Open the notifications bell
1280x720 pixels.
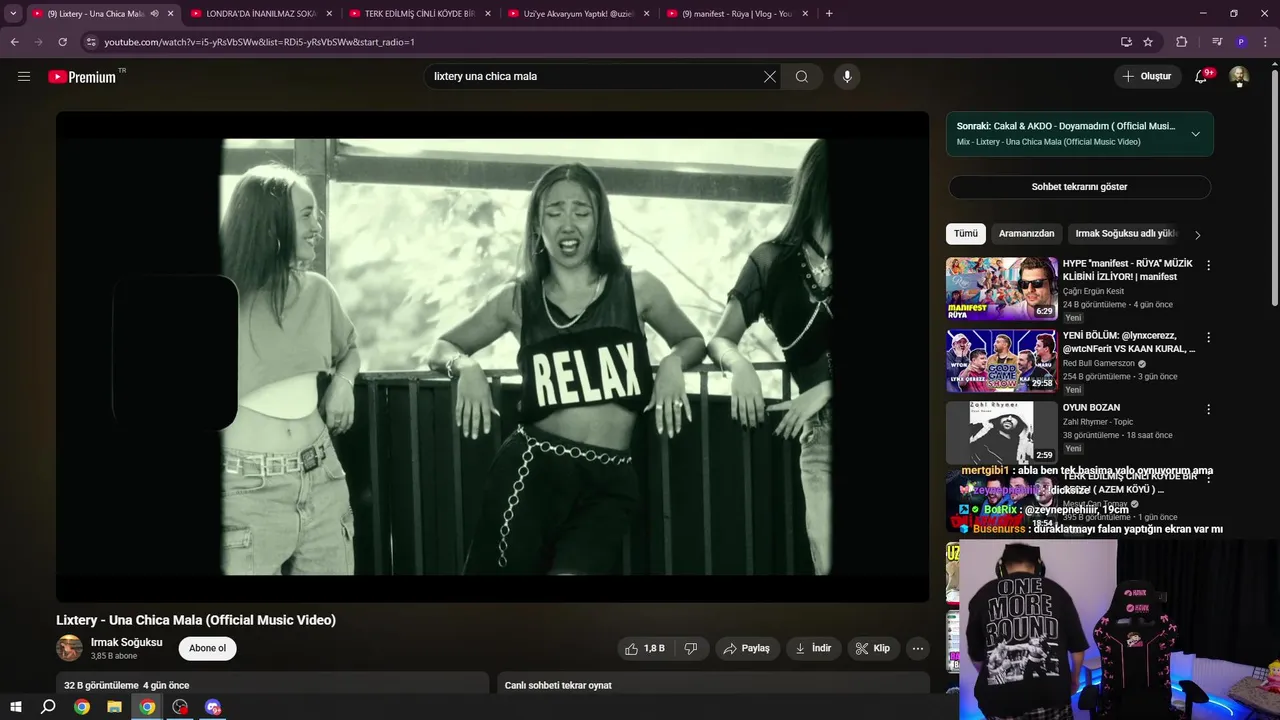click(1201, 76)
